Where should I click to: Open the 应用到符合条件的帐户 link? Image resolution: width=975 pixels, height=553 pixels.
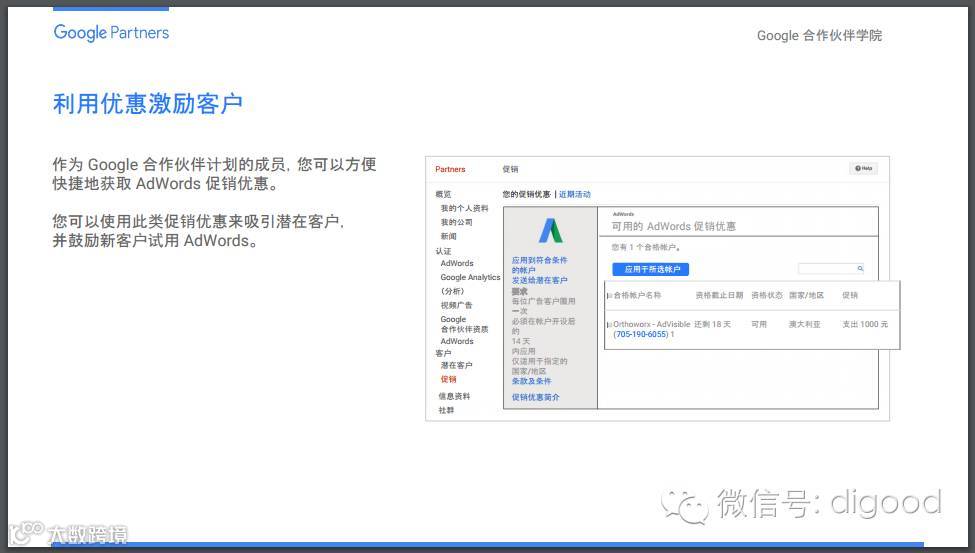point(539,265)
